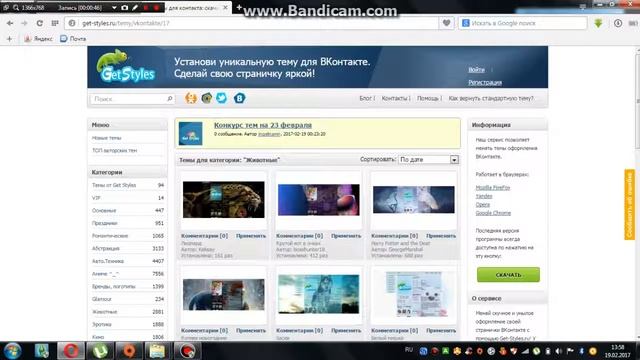The width and height of the screenshot is (640, 360).
Task: Open new tab with plus button
Action: tap(239, 7)
